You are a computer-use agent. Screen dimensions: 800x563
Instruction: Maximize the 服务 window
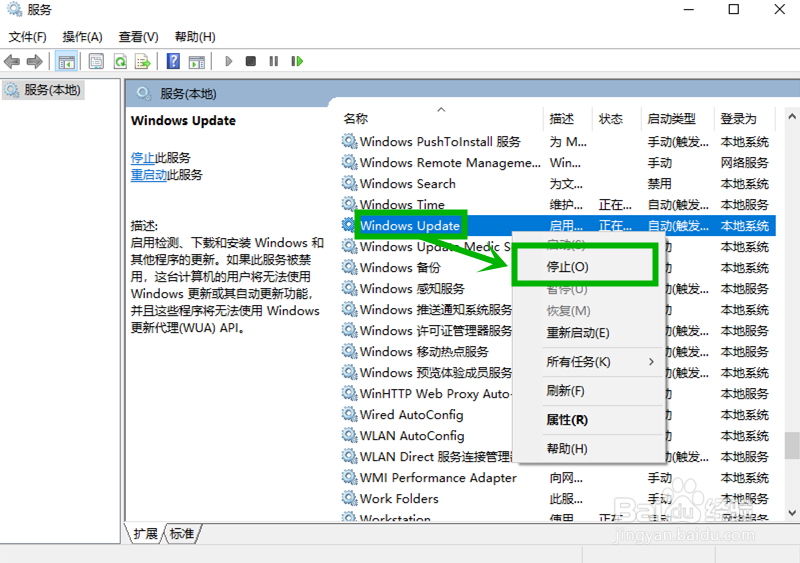coord(733,9)
